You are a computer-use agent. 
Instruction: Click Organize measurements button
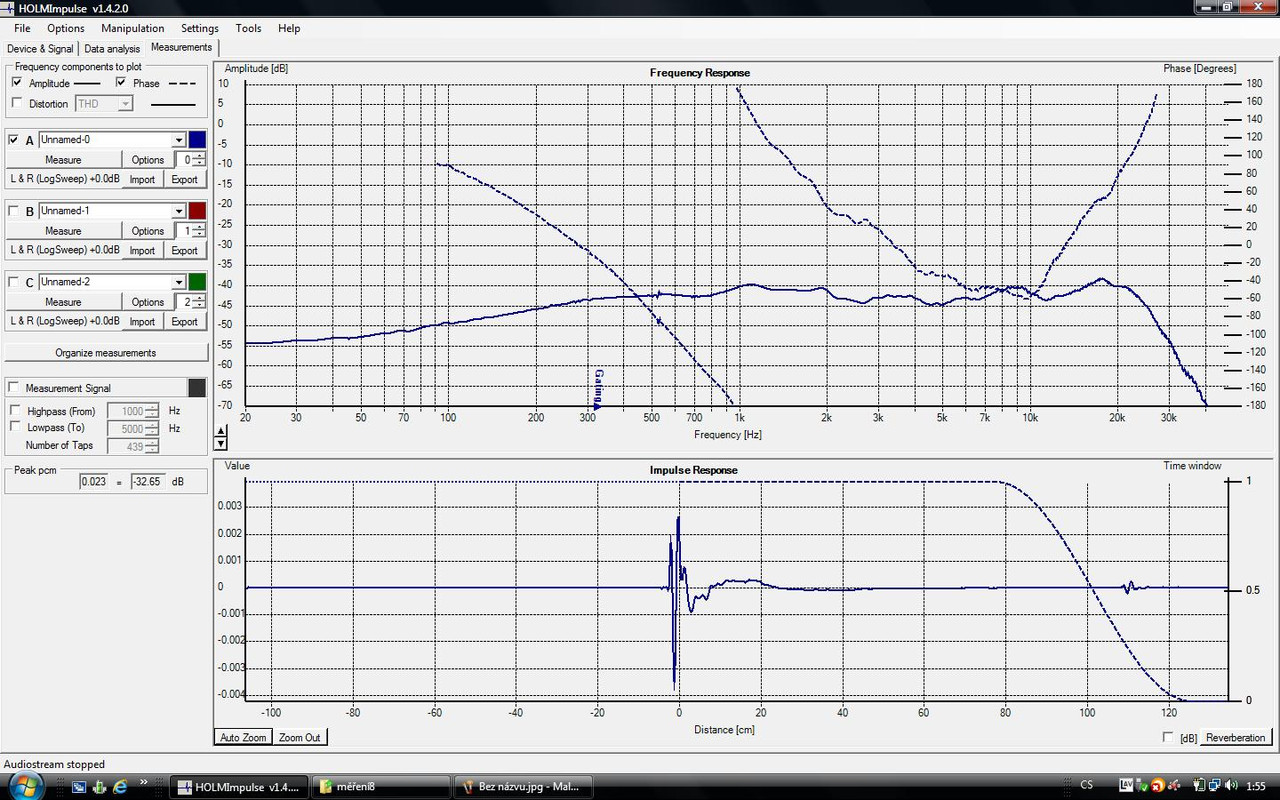click(106, 353)
